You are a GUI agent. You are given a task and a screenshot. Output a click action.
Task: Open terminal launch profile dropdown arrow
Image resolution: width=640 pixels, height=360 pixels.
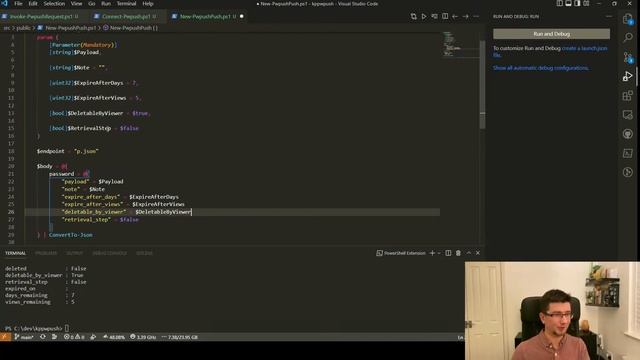439,253
